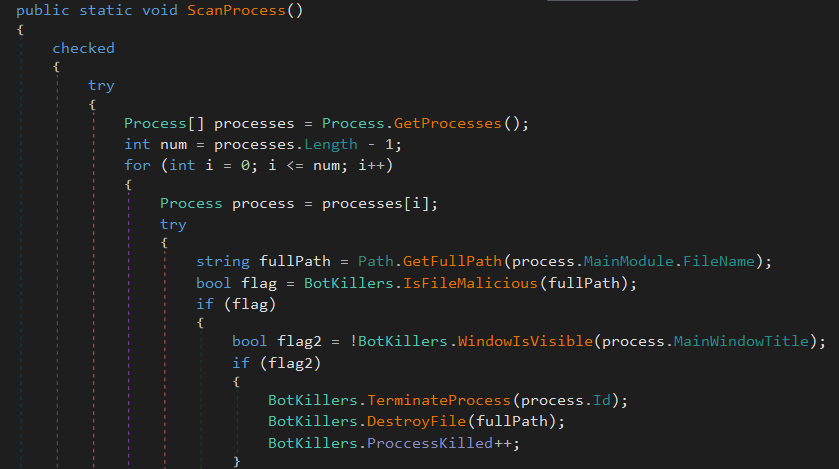This screenshot has width=839, height=469.
Task: Click the WindowIsVisible method name
Action: pyautogui.click(x=524, y=341)
